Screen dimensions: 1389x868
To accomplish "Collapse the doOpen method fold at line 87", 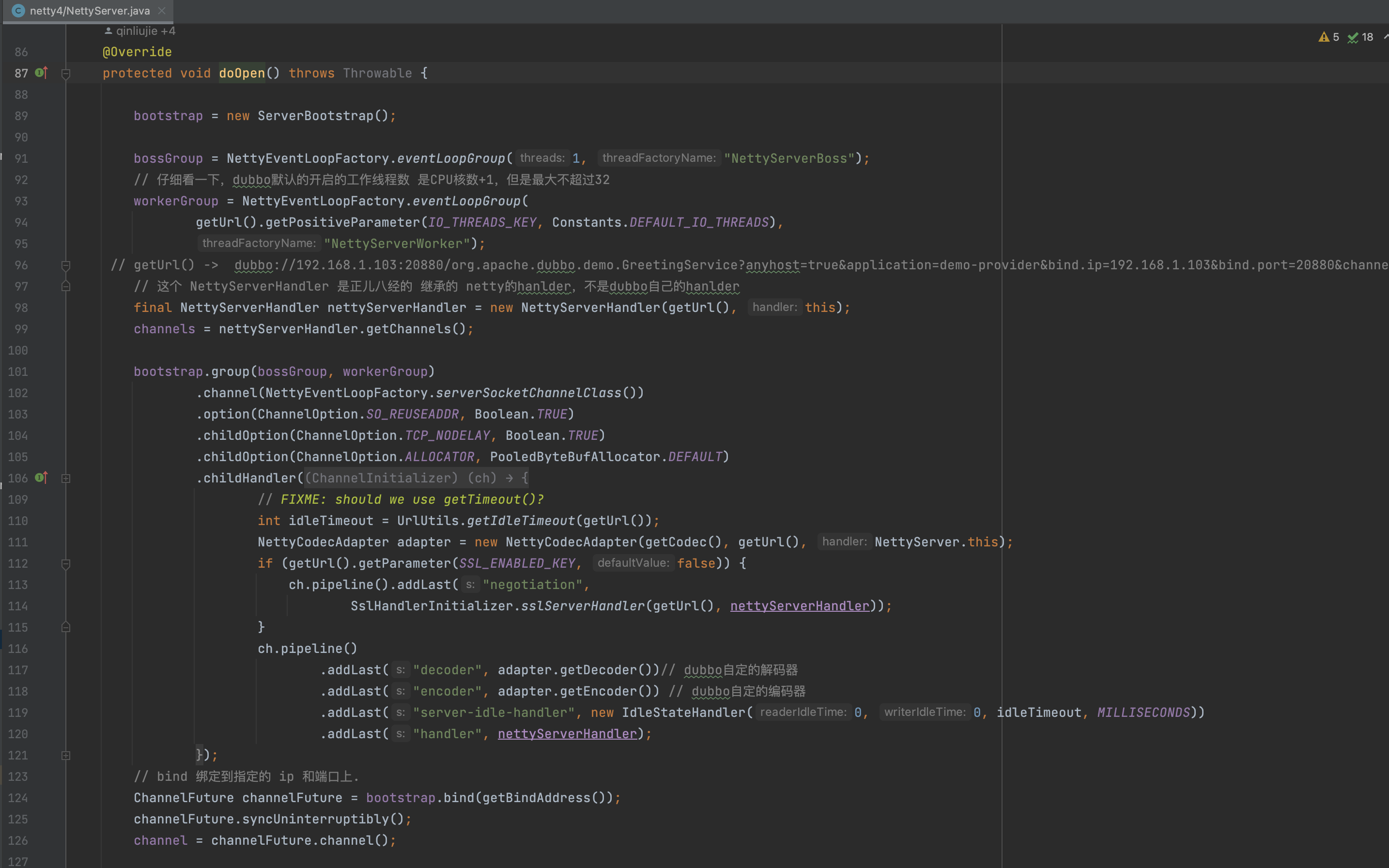I will (x=66, y=74).
